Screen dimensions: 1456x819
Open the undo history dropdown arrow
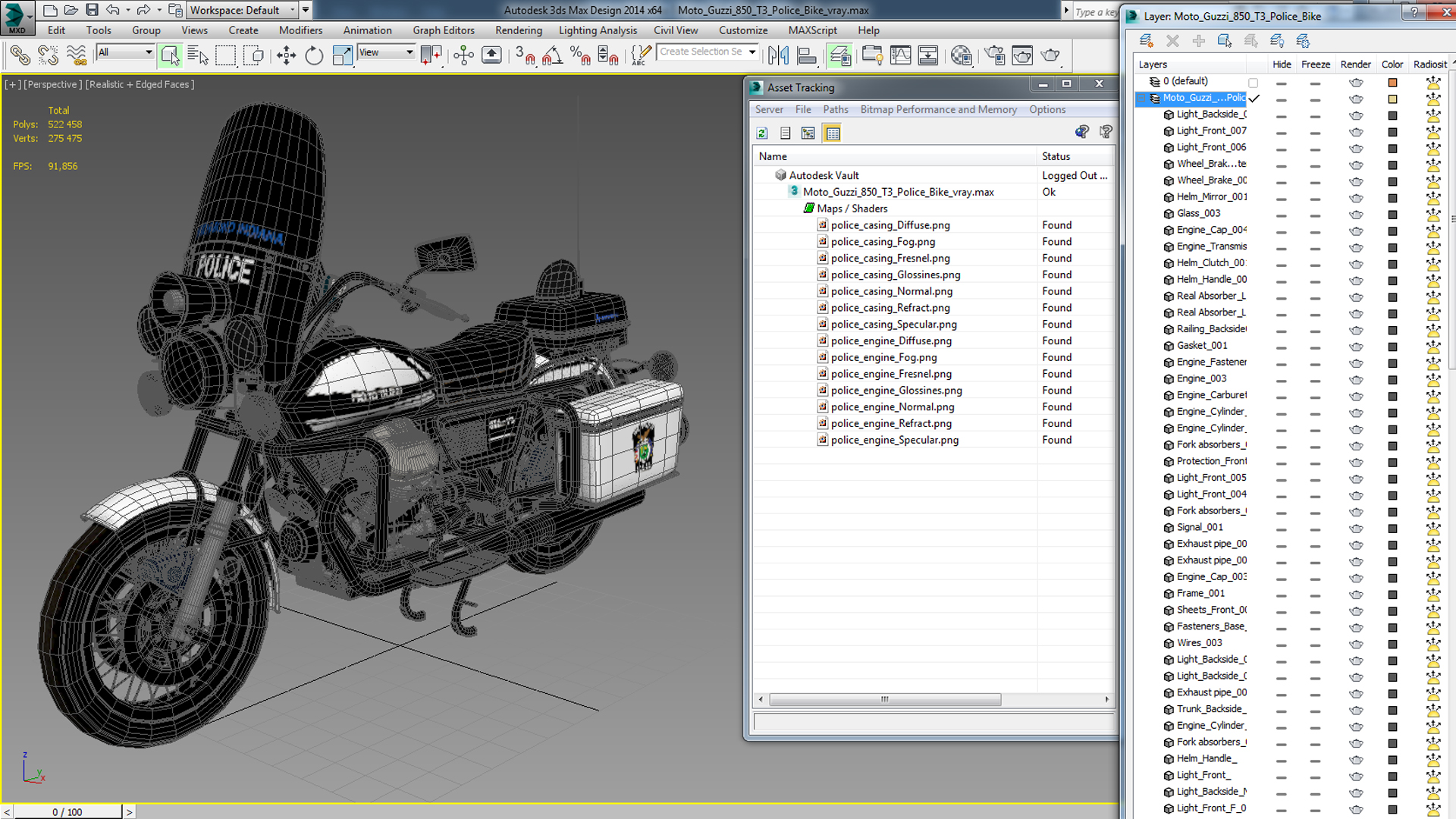coord(128,11)
